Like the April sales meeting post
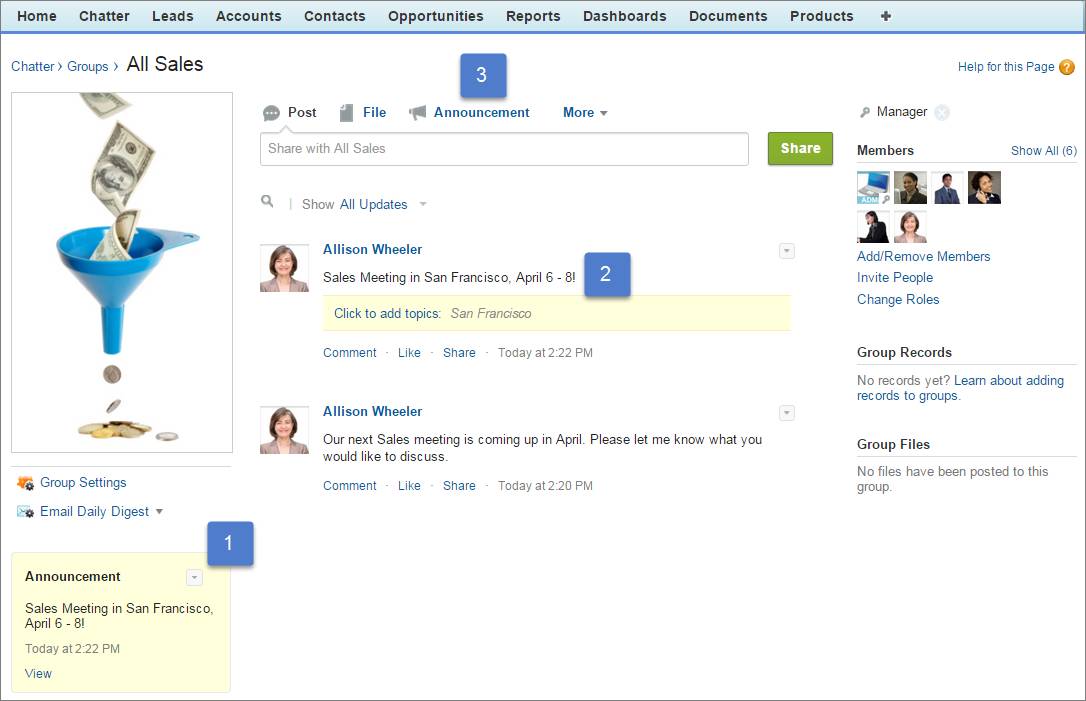Screen dimensions: 1086x701 click(x=409, y=486)
